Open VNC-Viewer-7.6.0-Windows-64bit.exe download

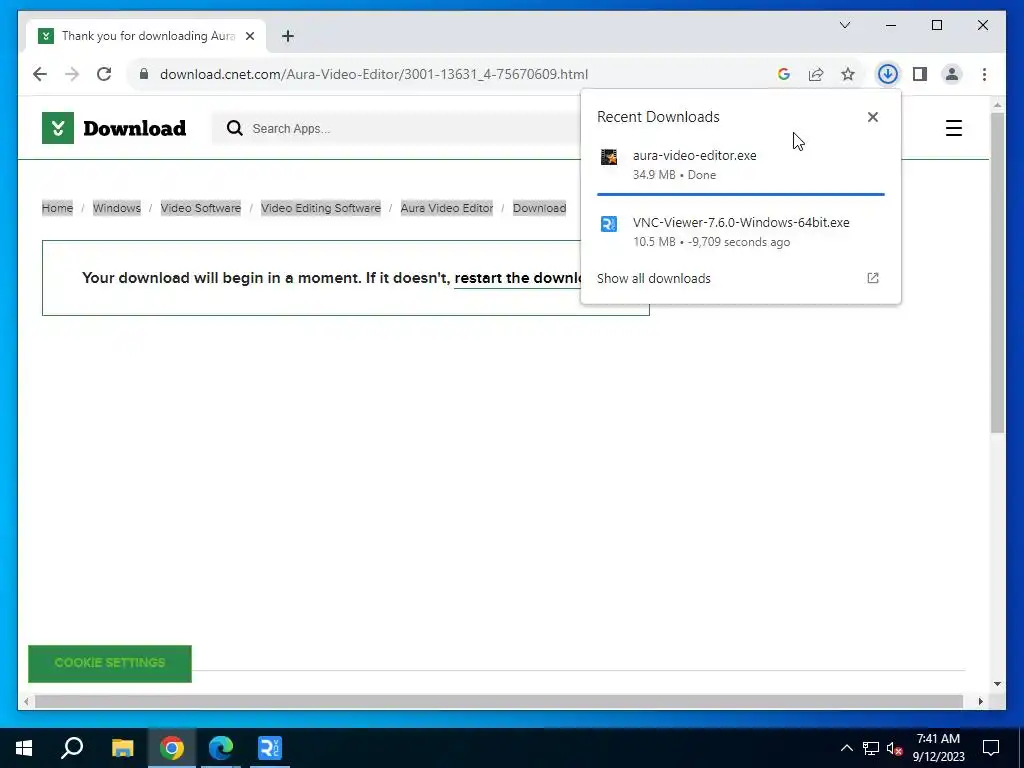[x=741, y=232]
